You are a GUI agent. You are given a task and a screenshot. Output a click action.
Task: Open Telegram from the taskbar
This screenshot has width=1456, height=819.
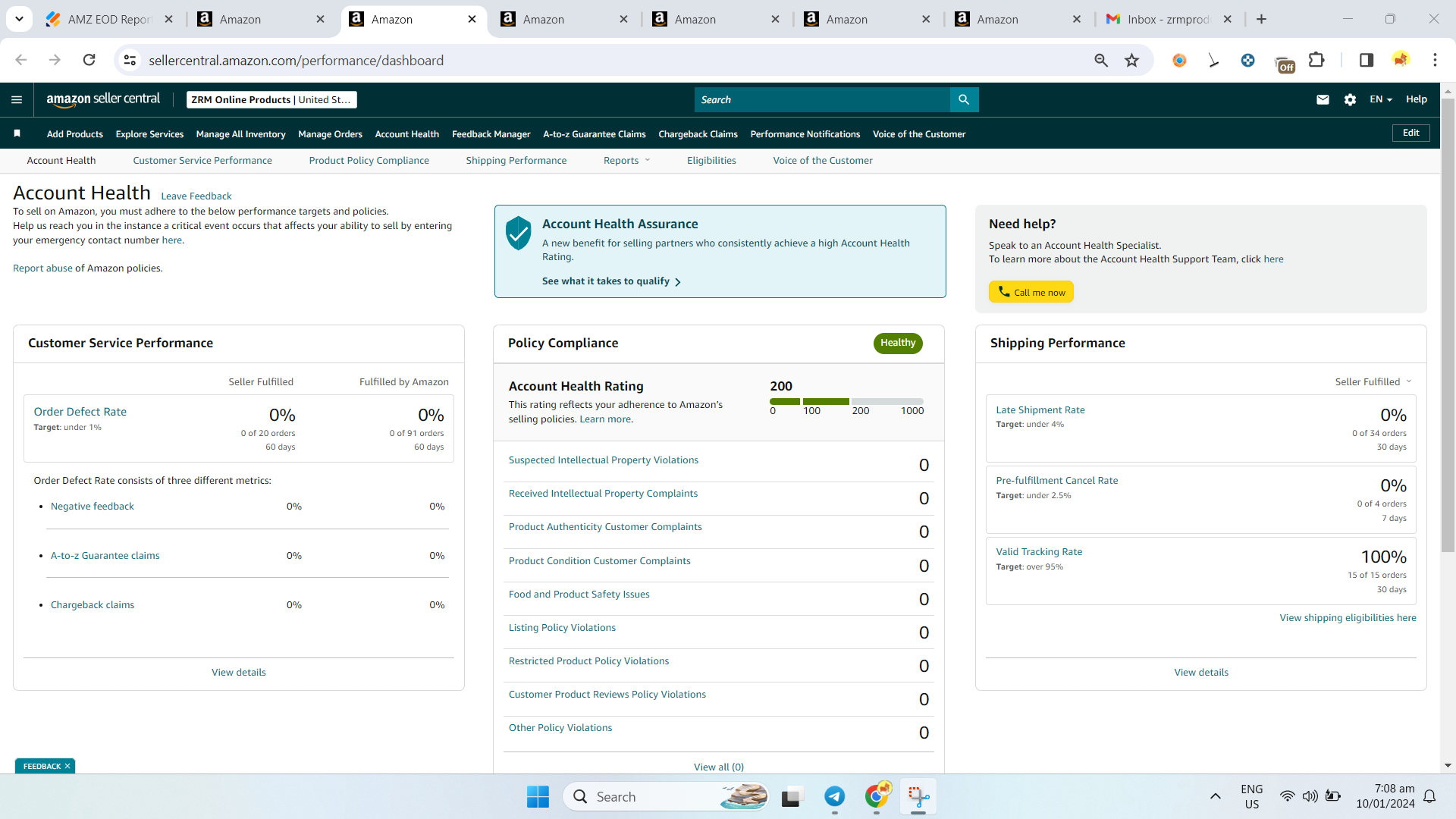[834, 796]
